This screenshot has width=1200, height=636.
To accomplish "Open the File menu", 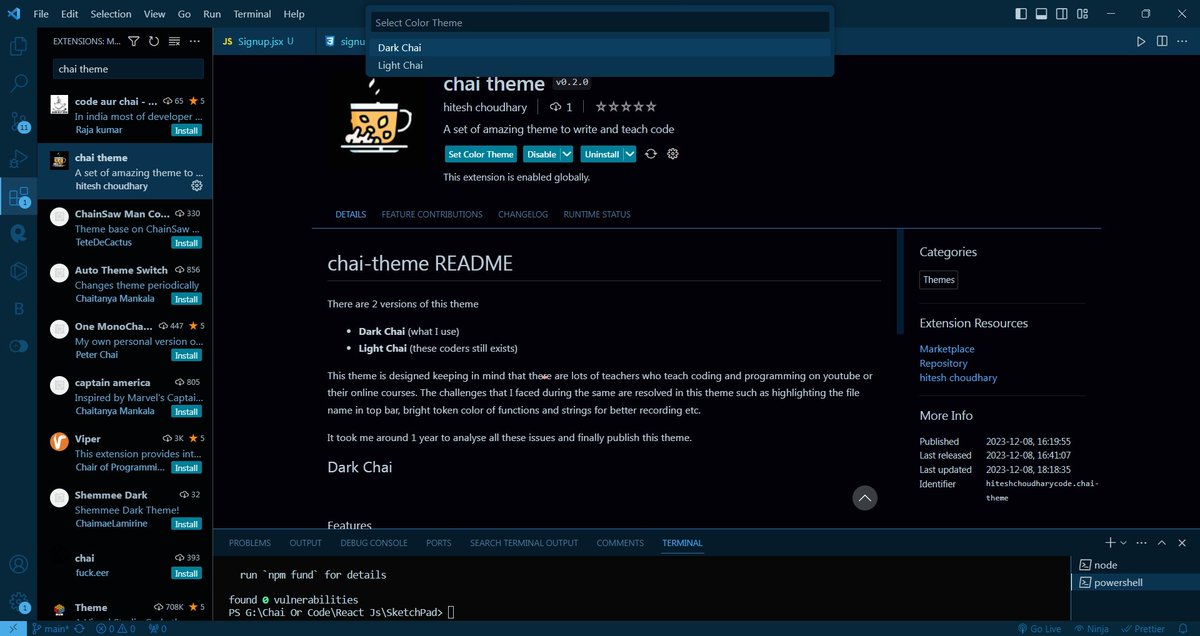I will click(41, 14).
